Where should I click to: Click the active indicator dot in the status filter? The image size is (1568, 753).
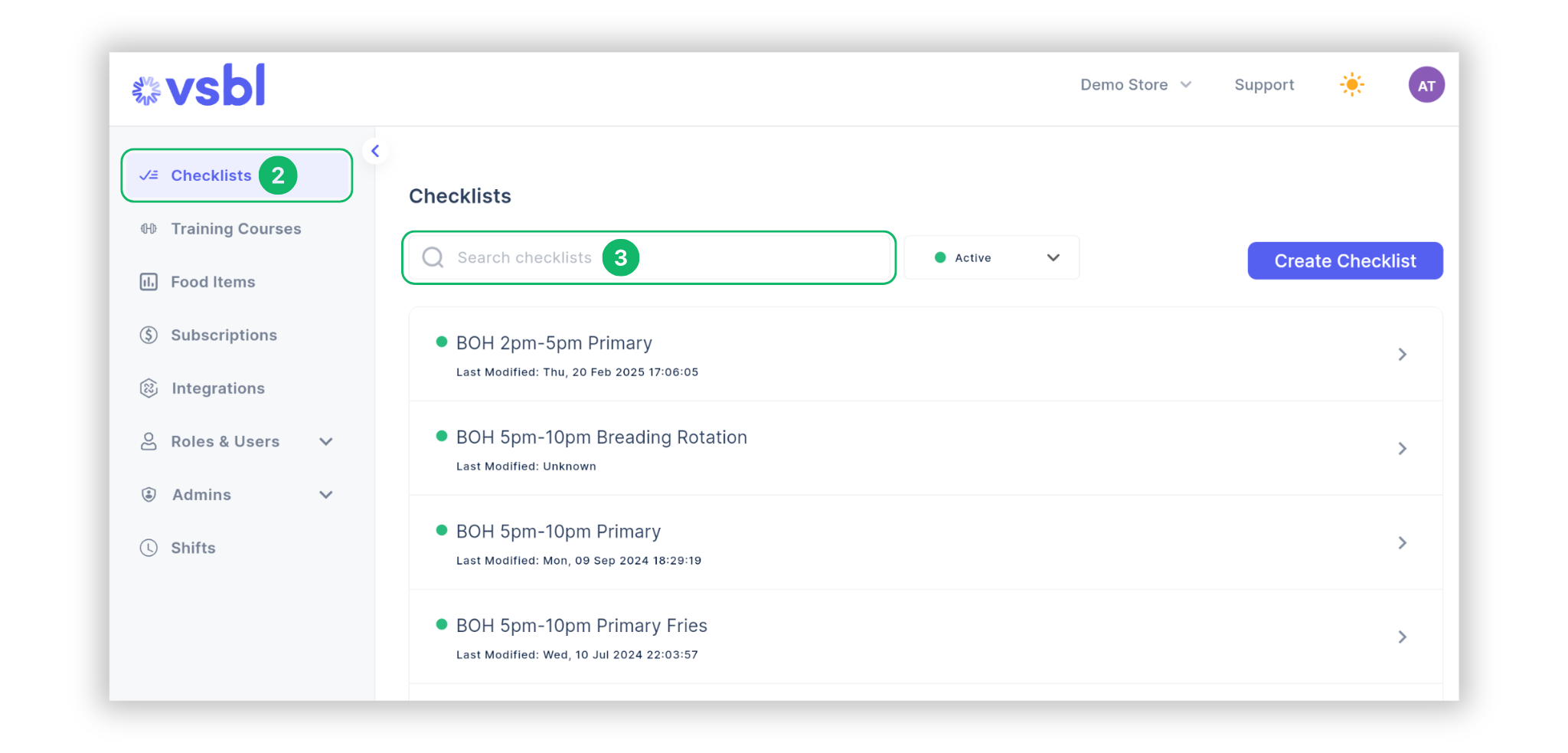tap(941, 257)
